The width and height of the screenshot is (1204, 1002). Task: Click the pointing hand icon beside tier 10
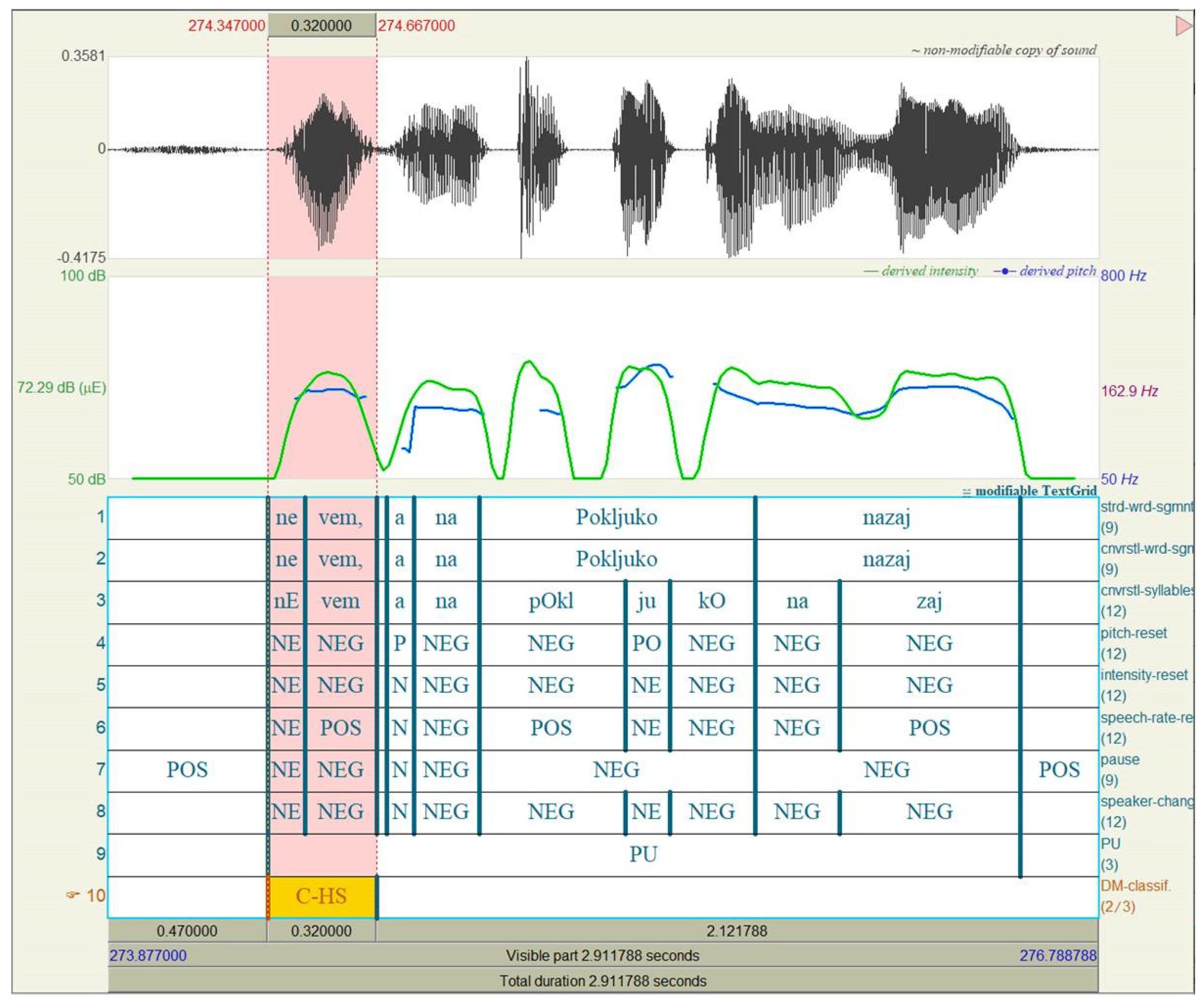[73, 895]
